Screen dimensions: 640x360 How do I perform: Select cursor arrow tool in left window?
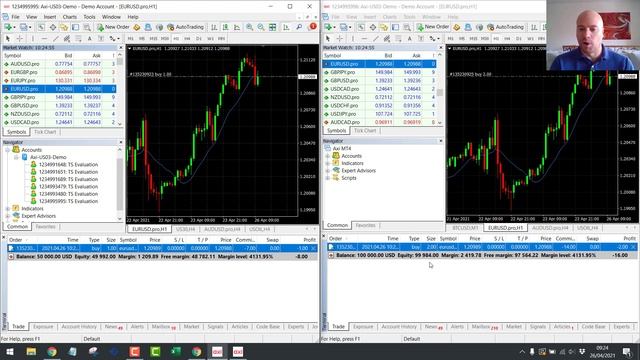click(7, 38)
